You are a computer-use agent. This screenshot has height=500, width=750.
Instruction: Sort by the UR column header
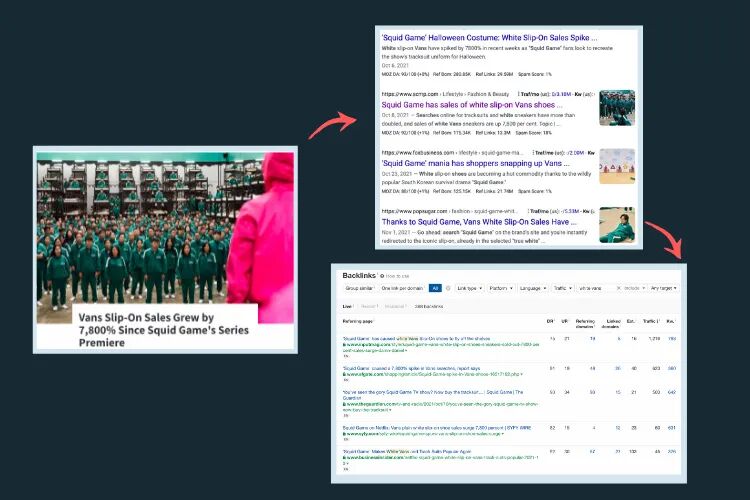pyautogui.click(x=565, y=321)
